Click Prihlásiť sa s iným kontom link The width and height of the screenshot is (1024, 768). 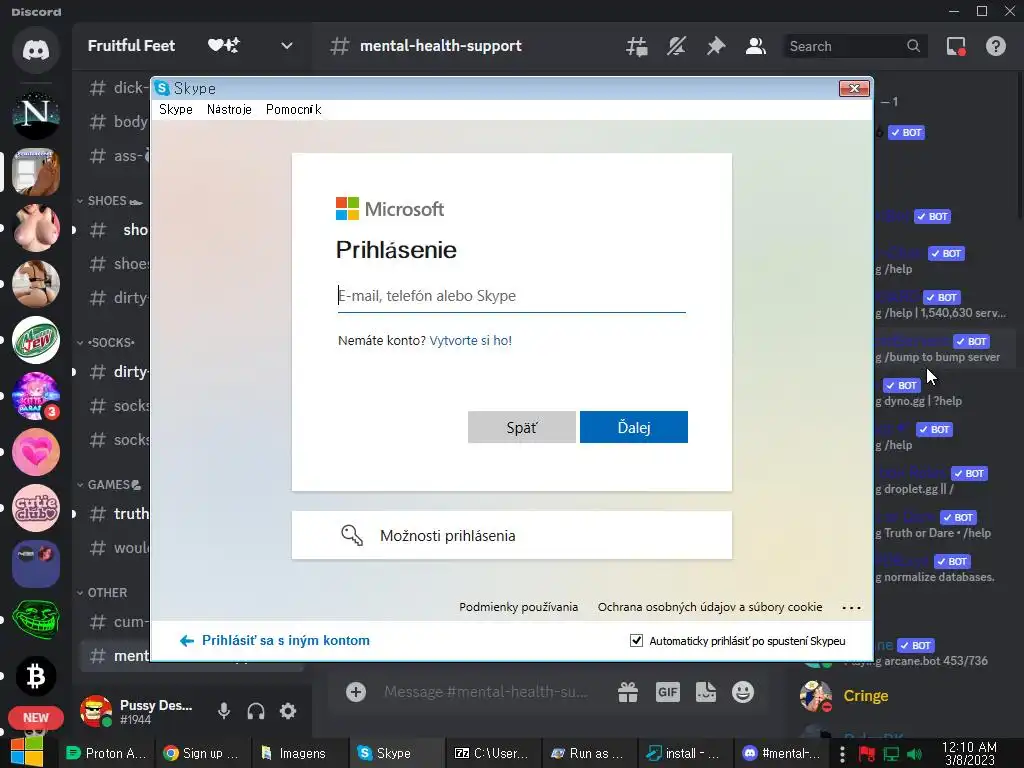pyautogui.click(x=285, y=641)
